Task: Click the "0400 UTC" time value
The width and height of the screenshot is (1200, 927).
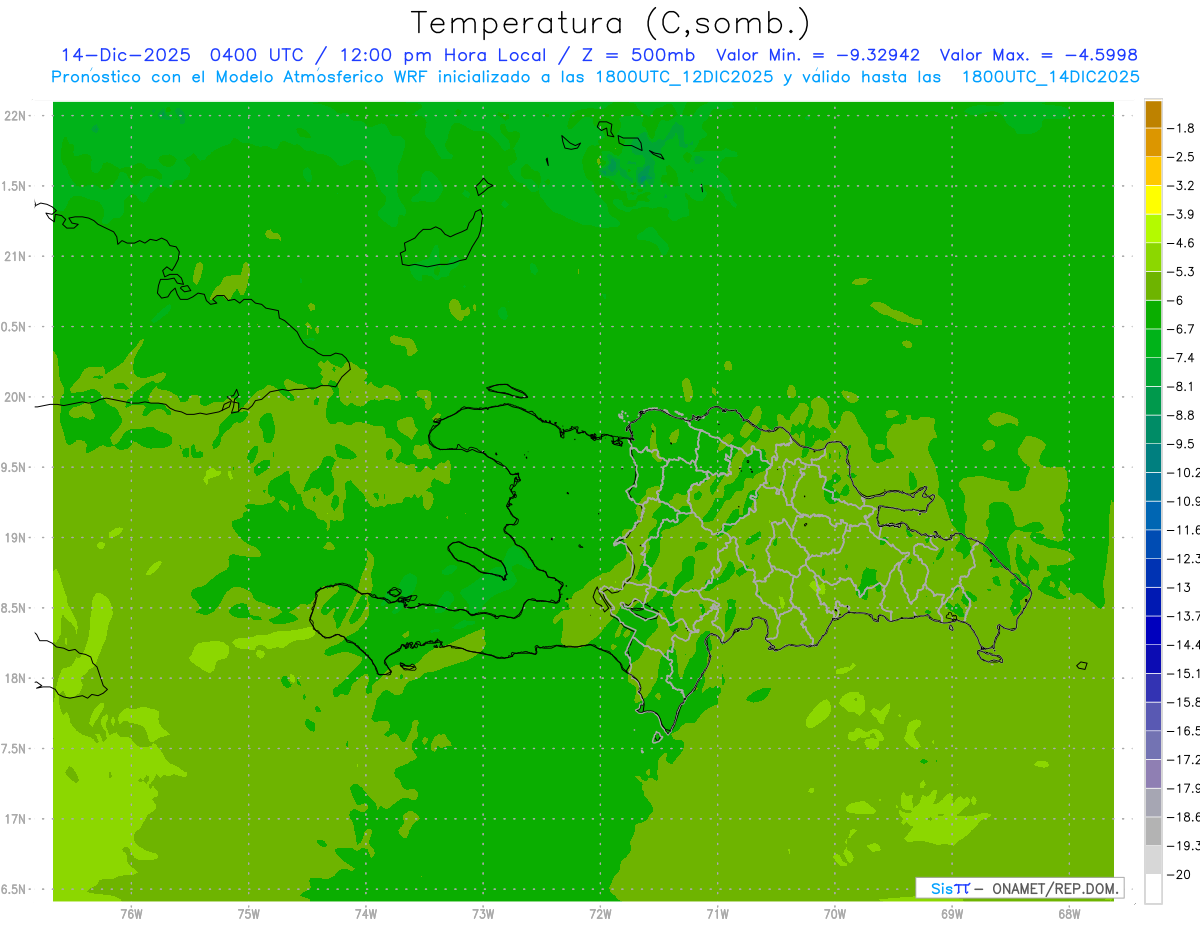Action: [260, 55]
